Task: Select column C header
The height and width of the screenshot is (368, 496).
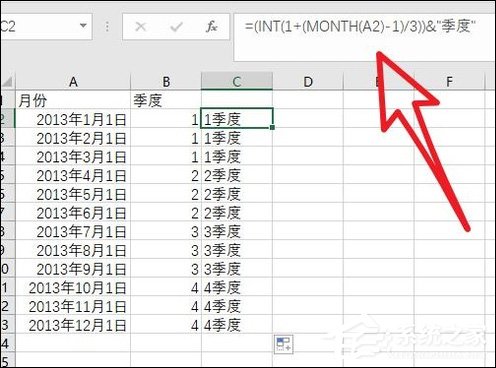Action: point(237,82)
